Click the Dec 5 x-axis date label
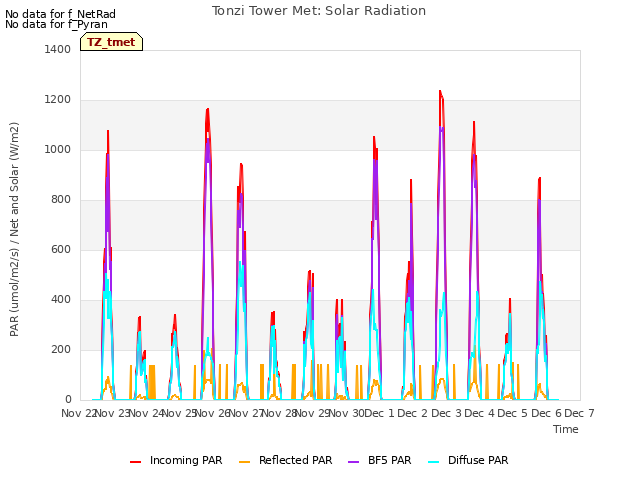640x480 pixels. [x=513, y=413]
